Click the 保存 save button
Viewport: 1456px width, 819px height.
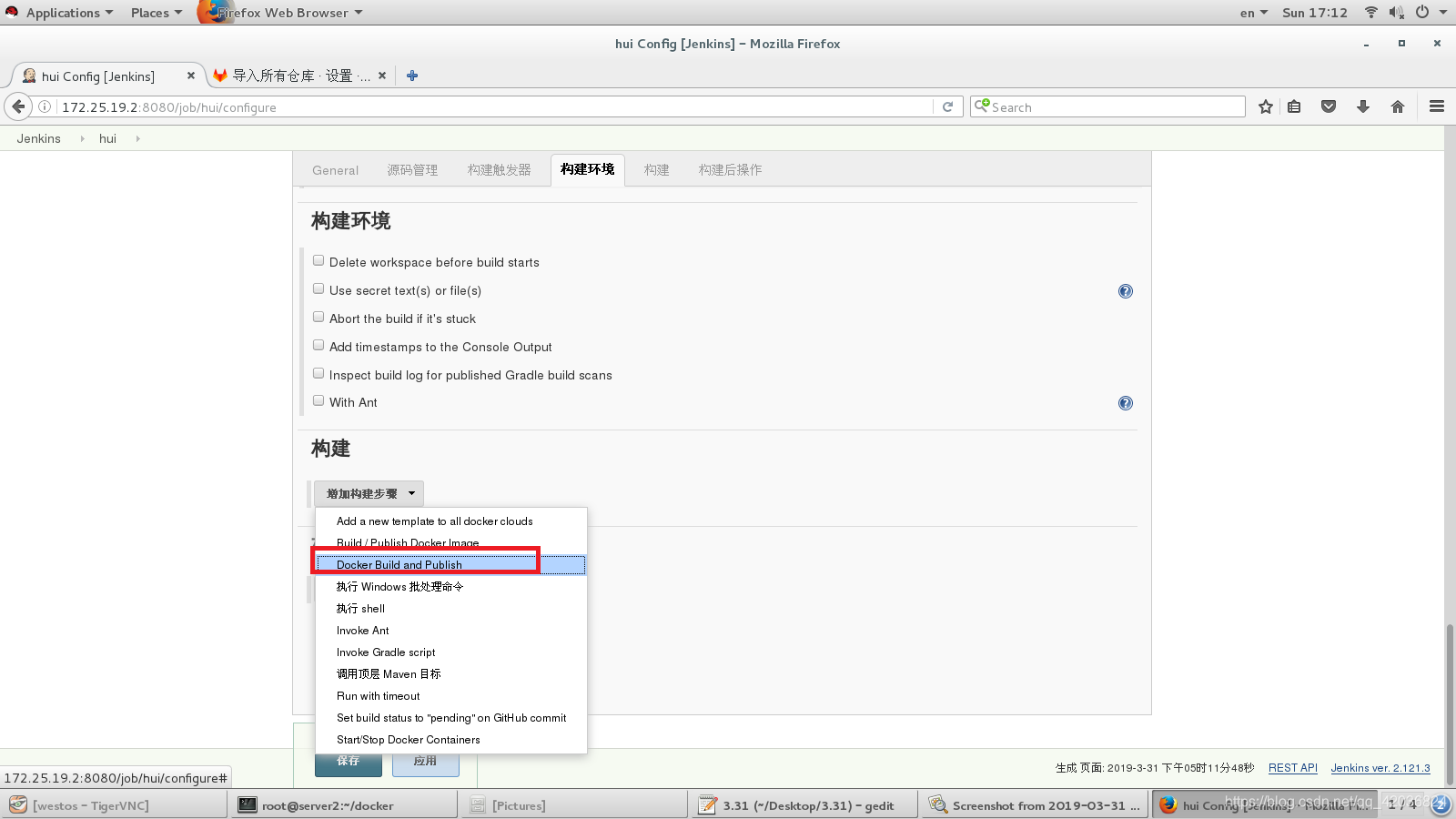[349, 764]
